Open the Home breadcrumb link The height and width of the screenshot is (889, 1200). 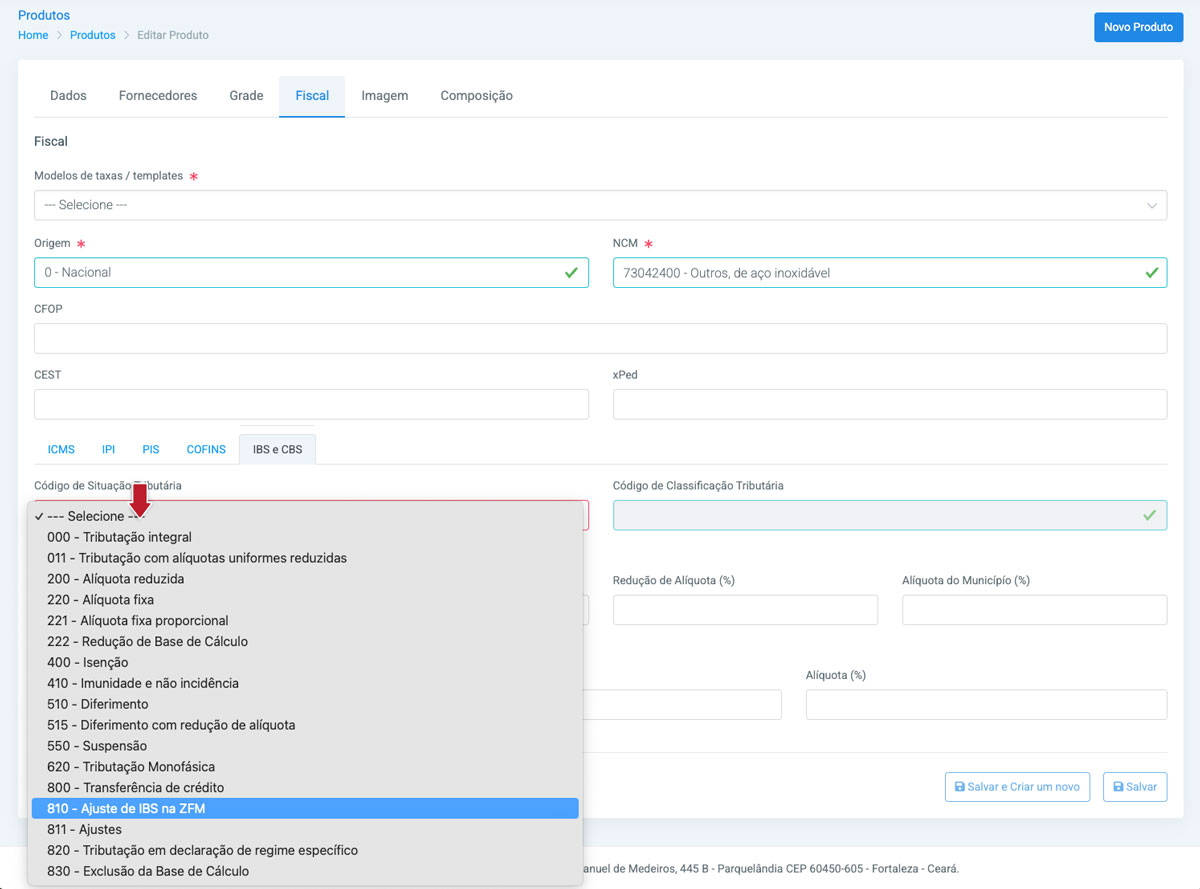pyautogui.click(x=33, y=35)
